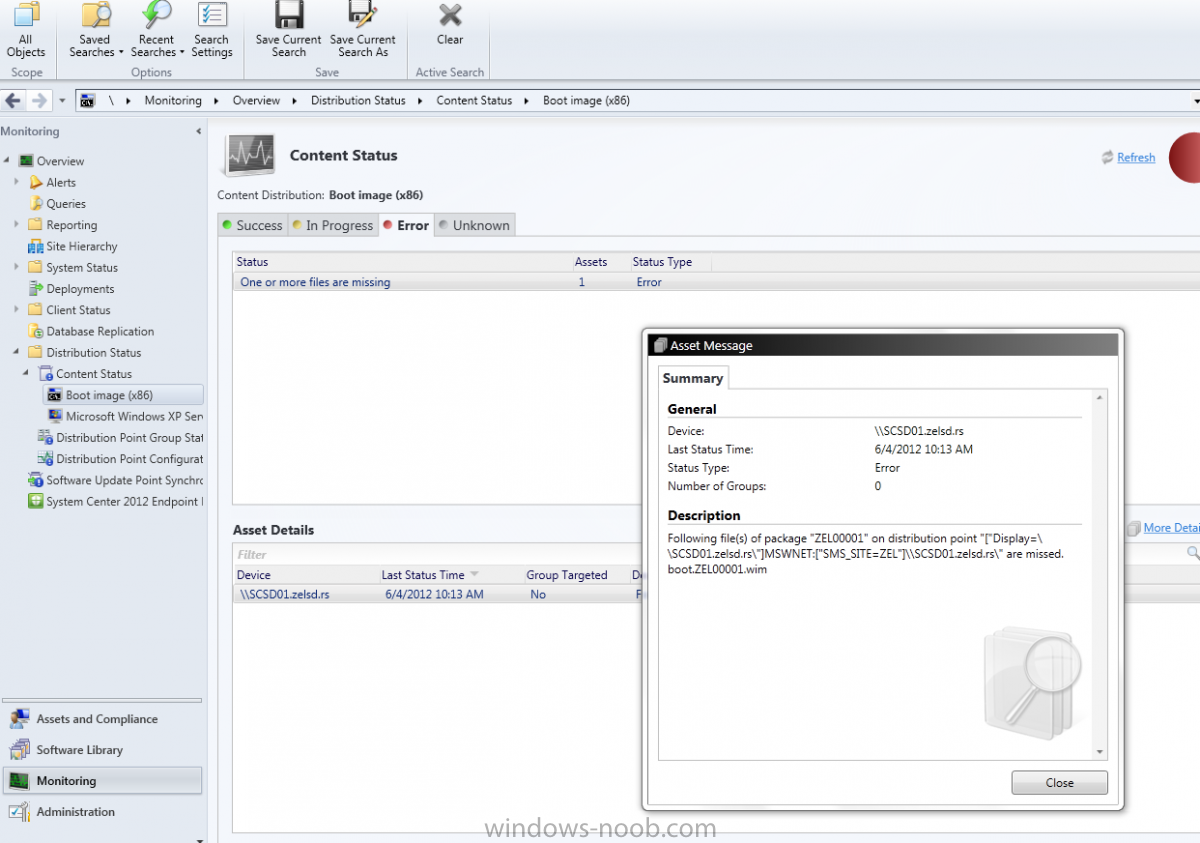1200x843 pixels.
Task: Click the More Details link
Action: [x=1171, y=528]
